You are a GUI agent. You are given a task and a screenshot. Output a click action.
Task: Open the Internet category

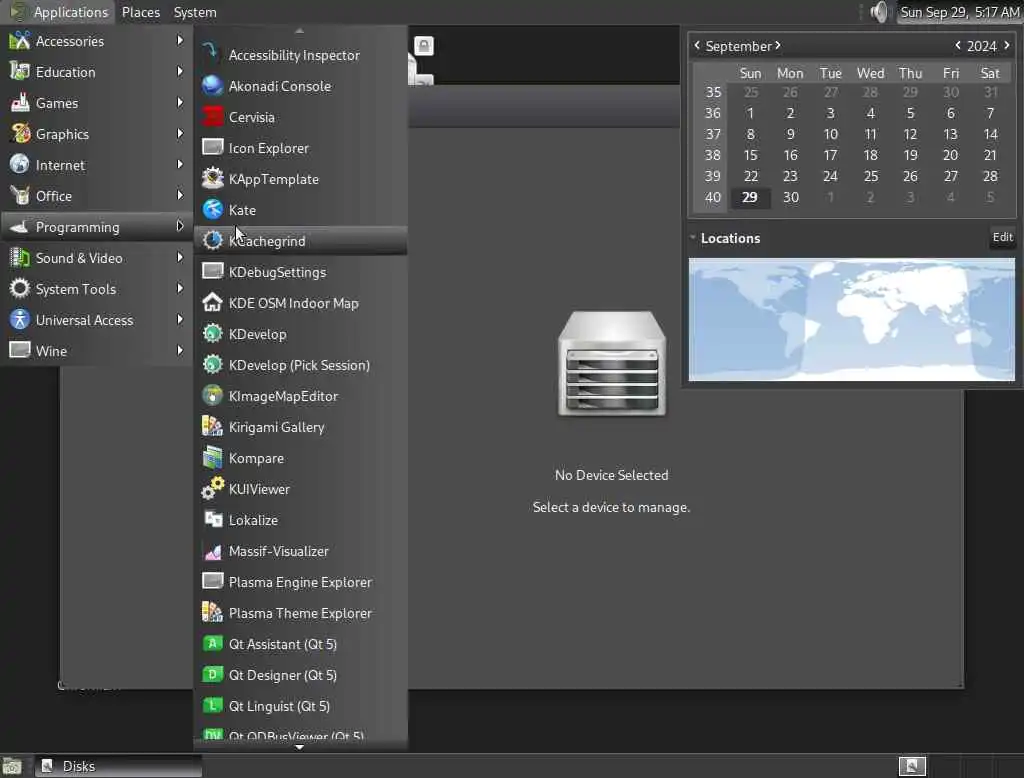(x=97, y=165)
